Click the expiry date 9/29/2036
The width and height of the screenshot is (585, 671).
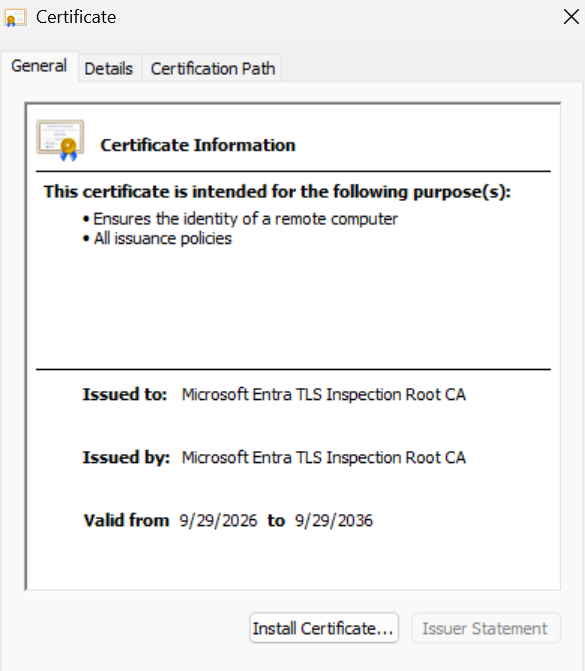click(x=334, y=520)
